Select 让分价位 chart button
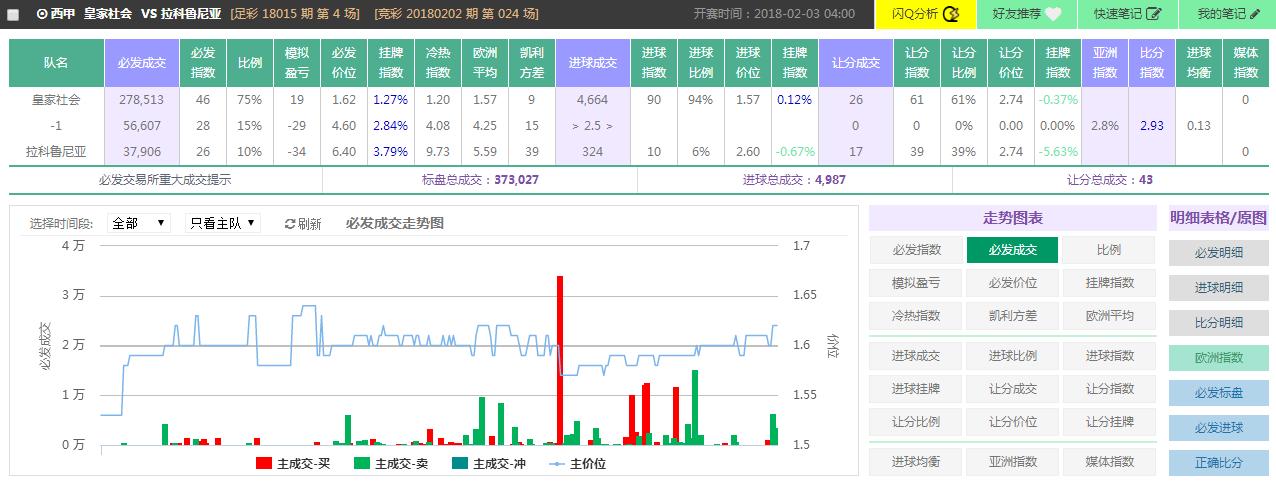1276x482 pixels. [x=1012, y=421]
